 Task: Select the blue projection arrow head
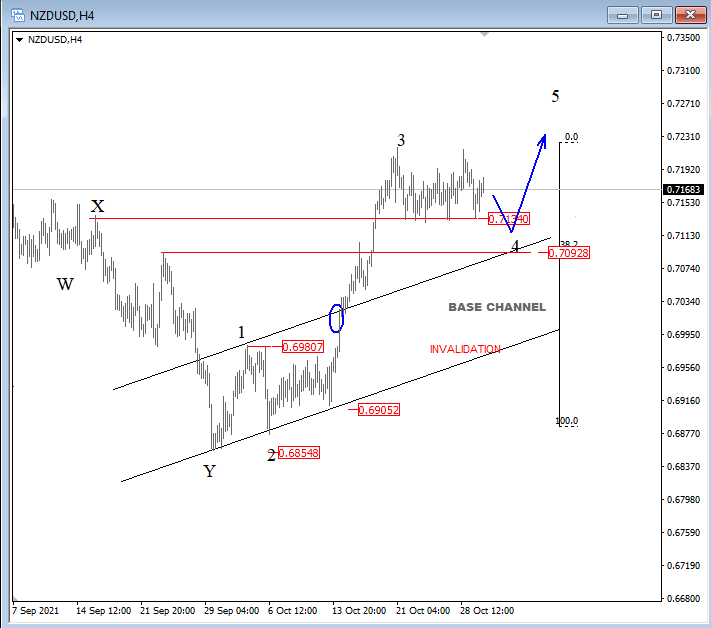542,140
